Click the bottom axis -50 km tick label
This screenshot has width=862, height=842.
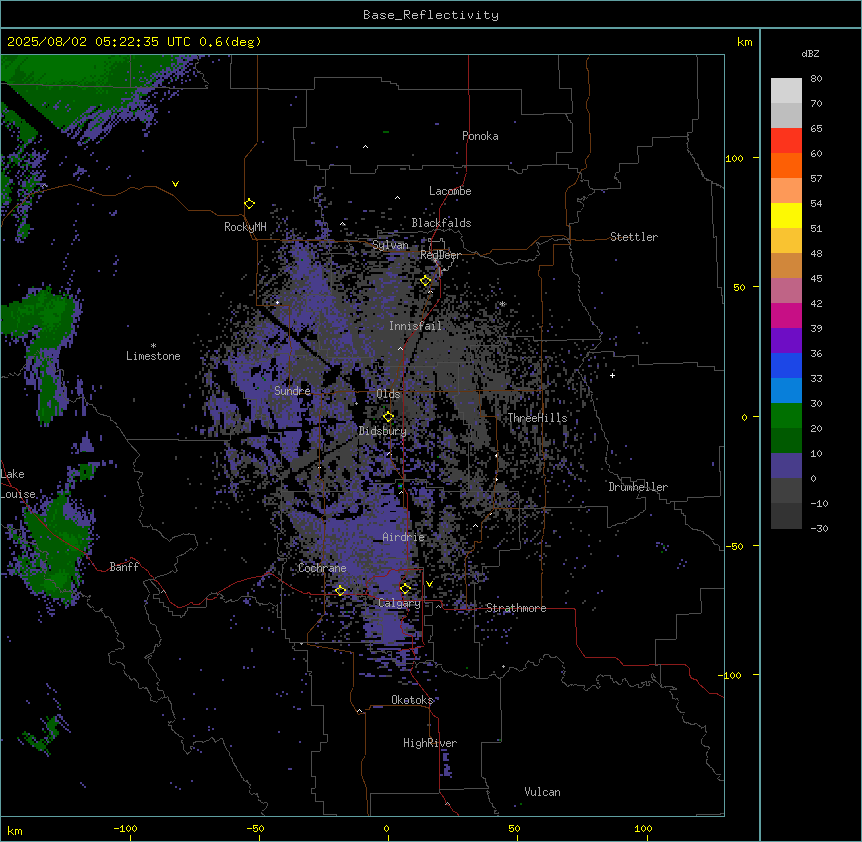point(255,828)
